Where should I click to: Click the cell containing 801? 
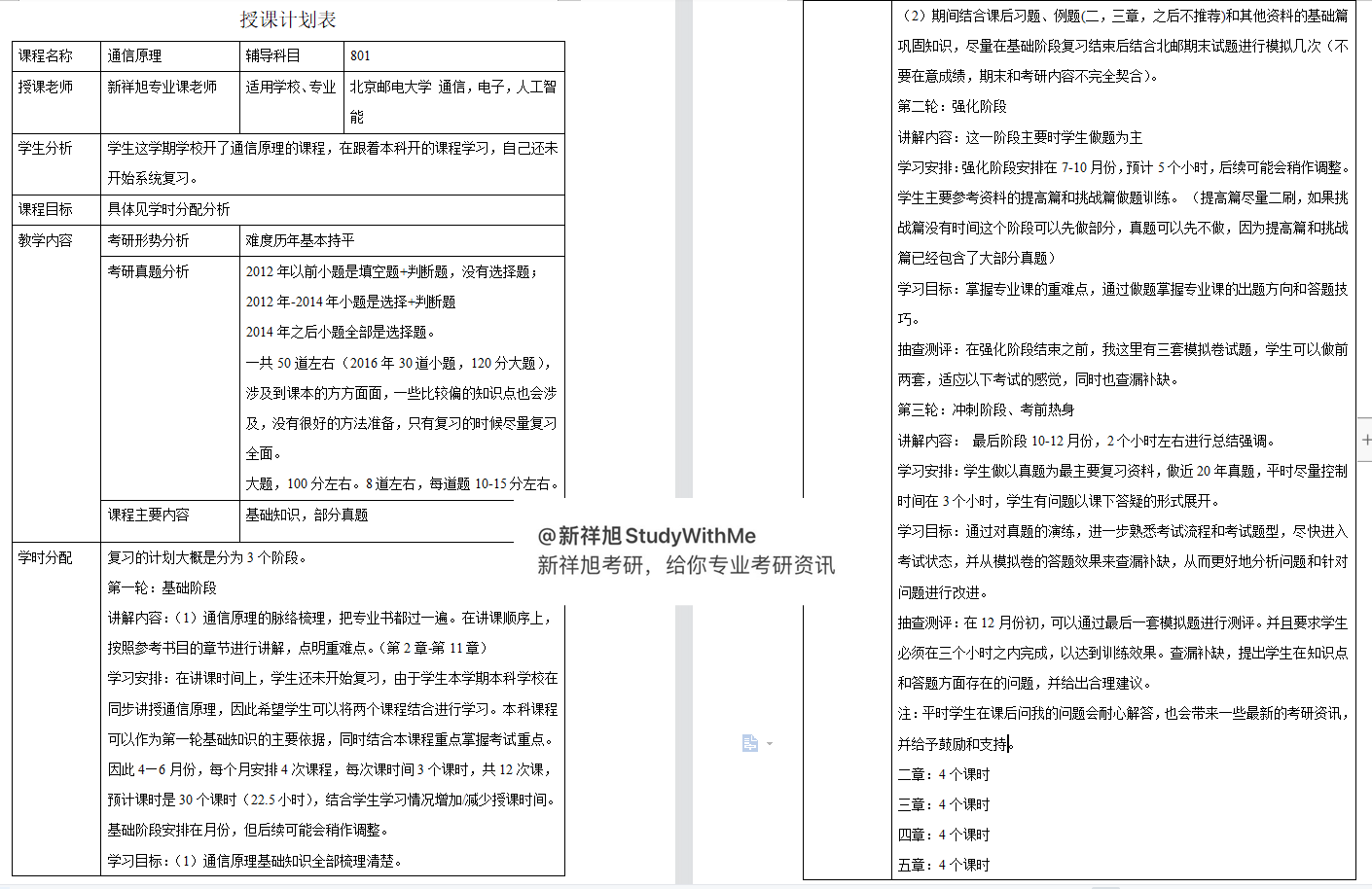pyautogui.click(x=454, y=55)
